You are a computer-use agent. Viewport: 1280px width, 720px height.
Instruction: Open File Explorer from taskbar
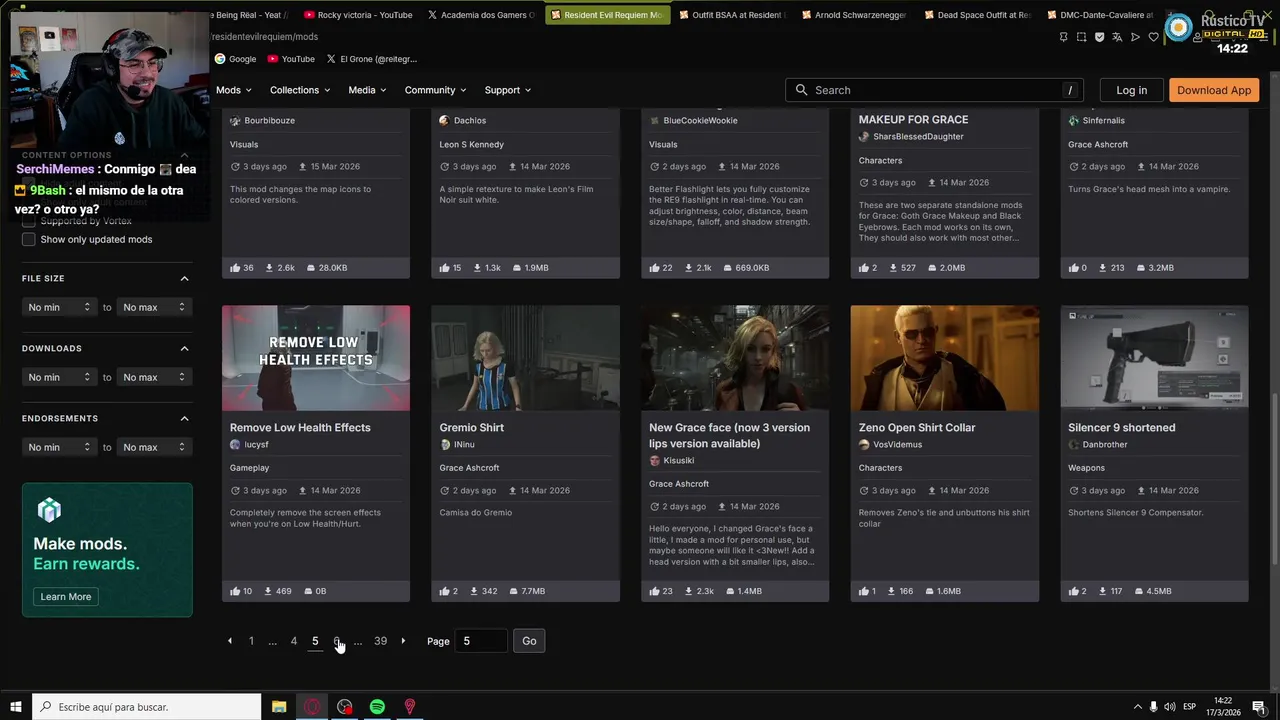coord(279,707)
